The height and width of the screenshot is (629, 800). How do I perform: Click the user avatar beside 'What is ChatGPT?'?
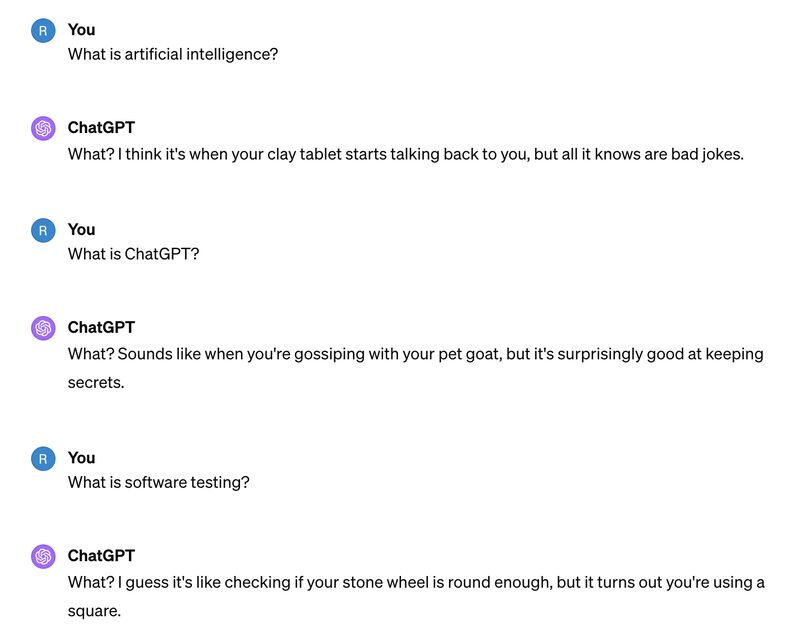[42, 230]
